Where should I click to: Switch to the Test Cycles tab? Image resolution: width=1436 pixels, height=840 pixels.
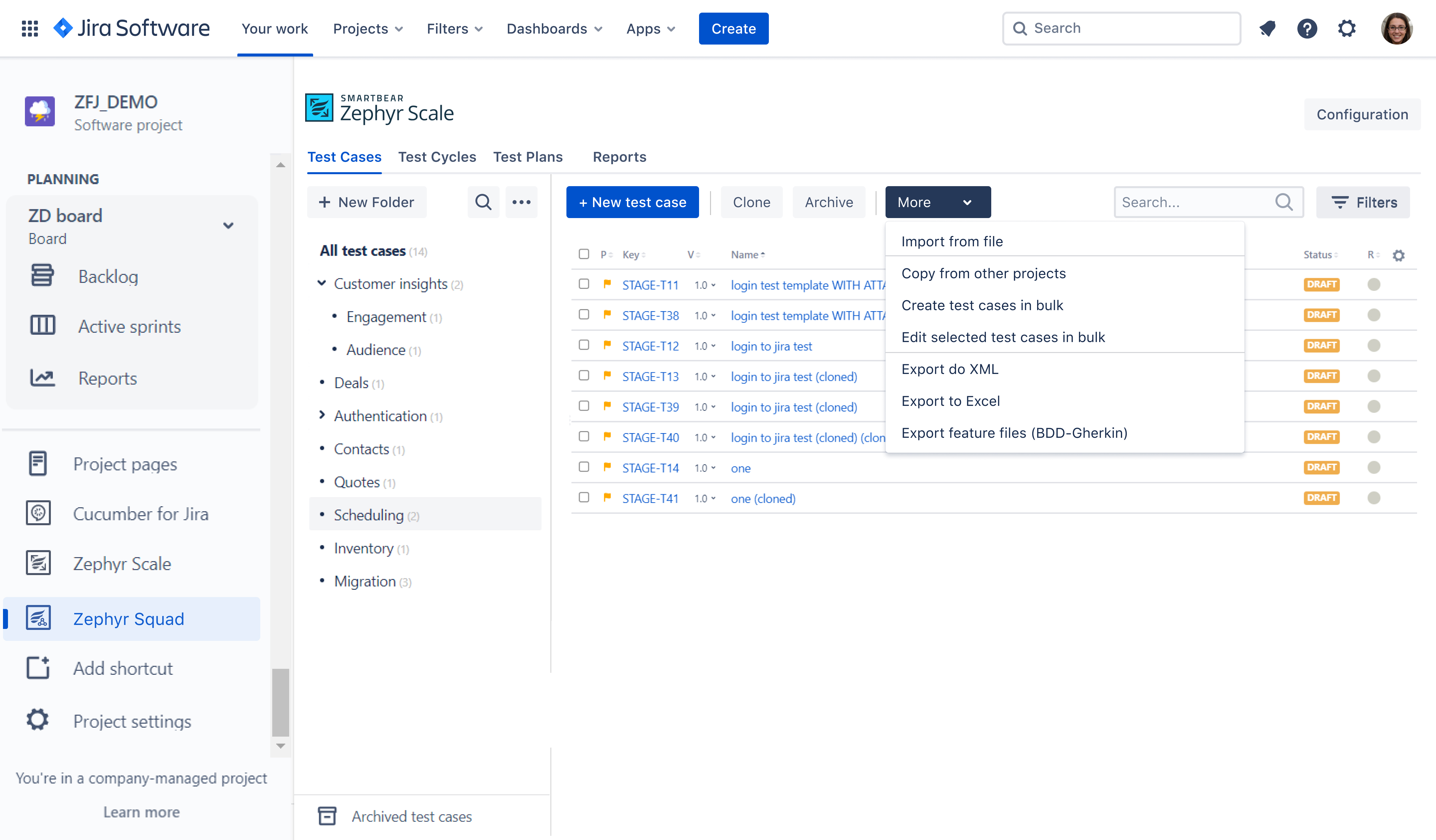point(437,157)
